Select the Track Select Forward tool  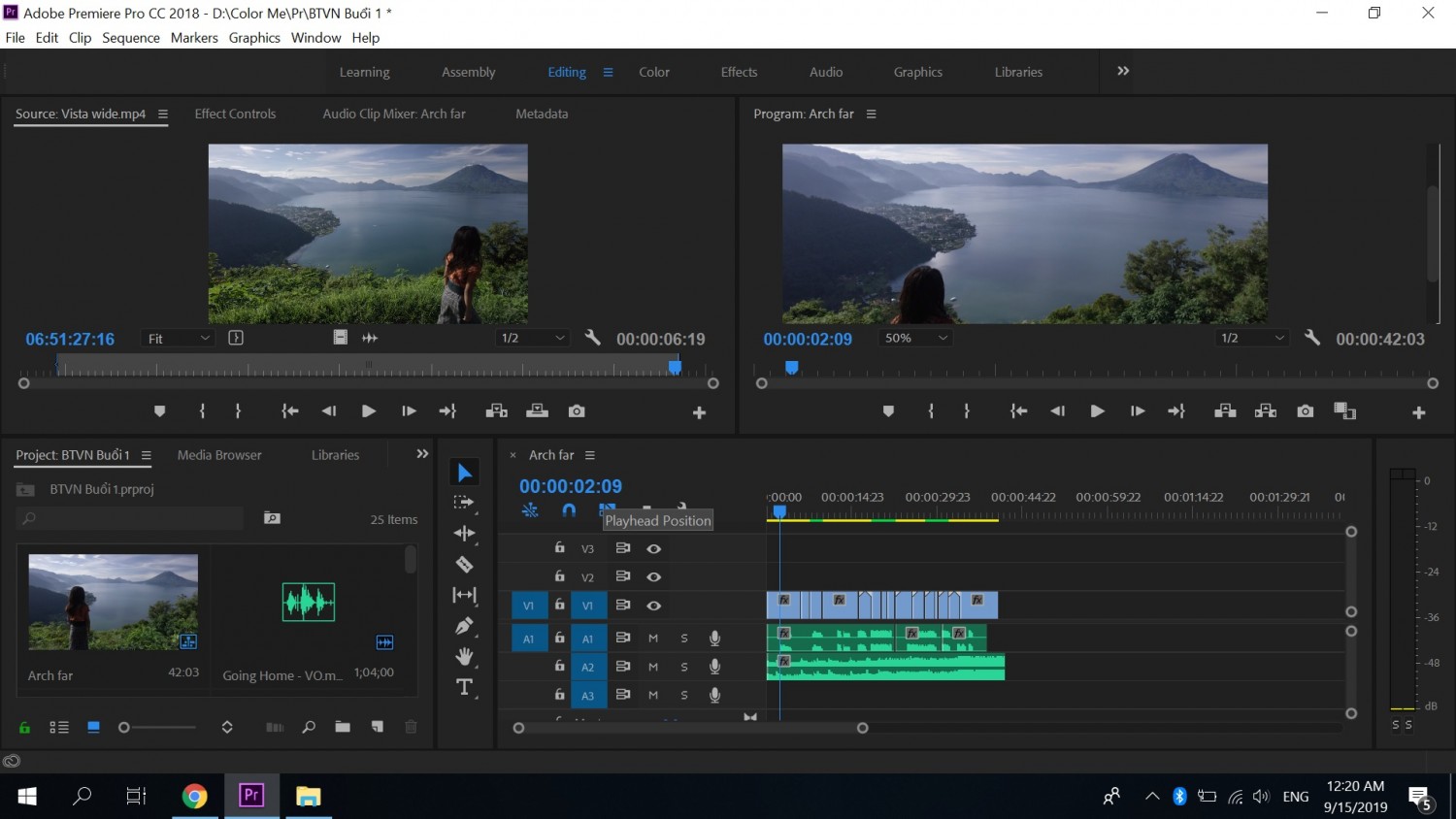464,503
